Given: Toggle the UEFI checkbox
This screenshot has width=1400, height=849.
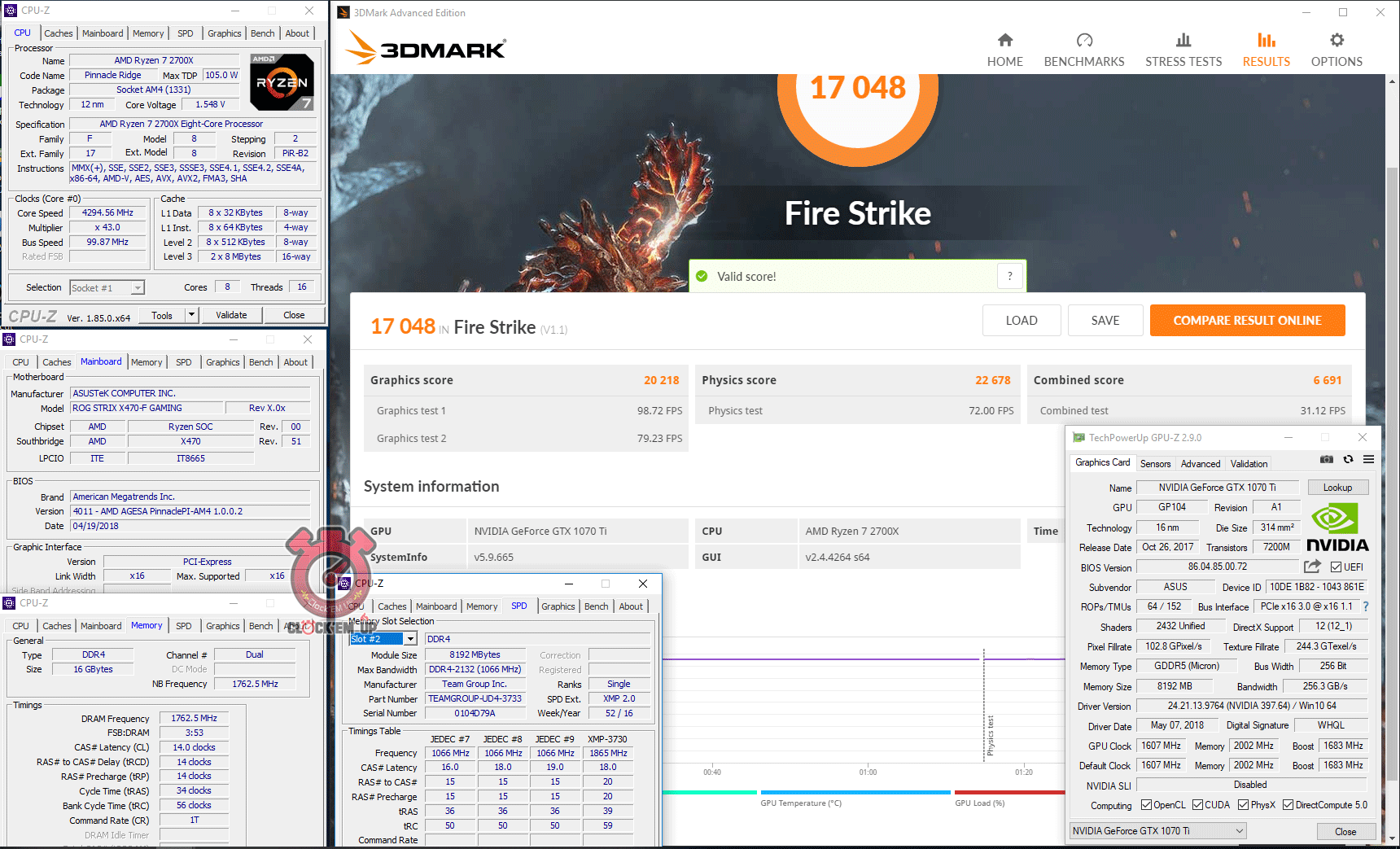Looking at the screenshot, I should pos(1336,567).
